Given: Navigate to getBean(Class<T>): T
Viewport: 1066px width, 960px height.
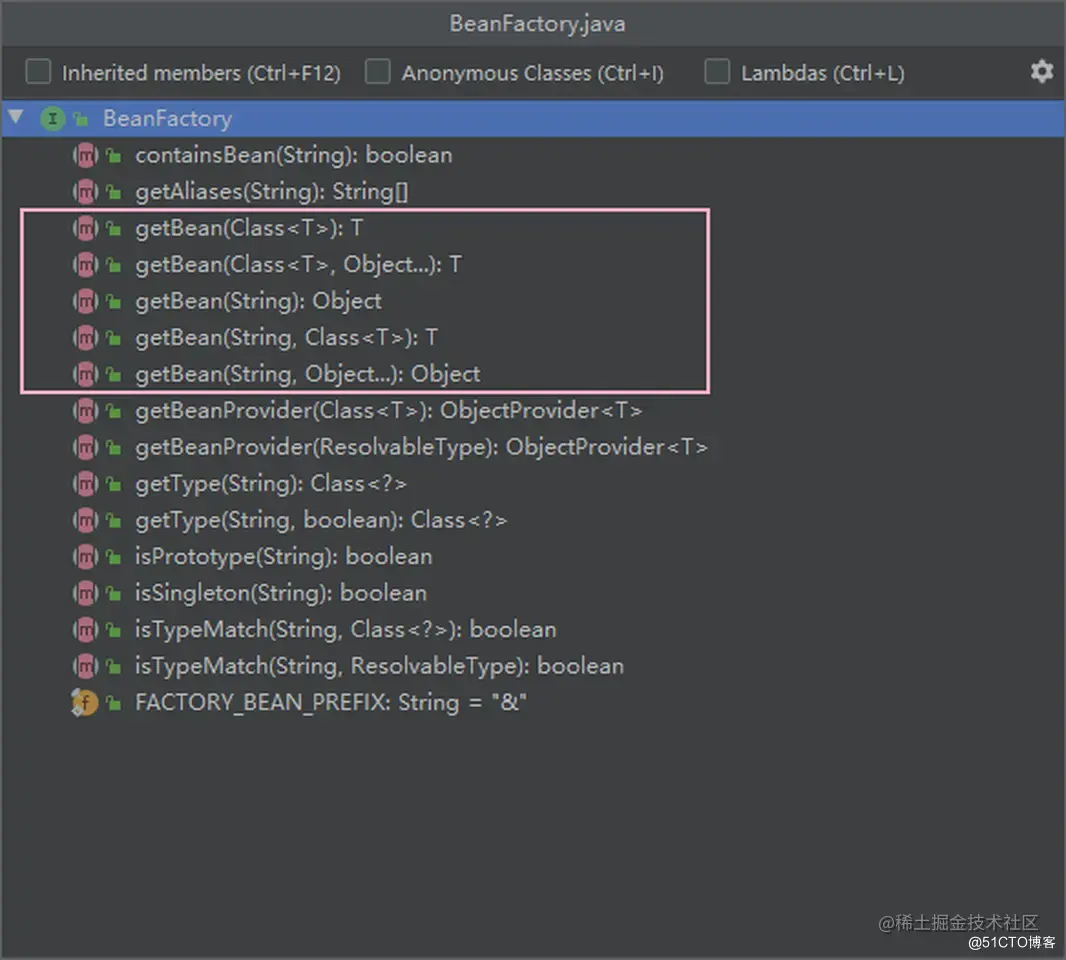Looking at the screenshot, I should point(249,228).
